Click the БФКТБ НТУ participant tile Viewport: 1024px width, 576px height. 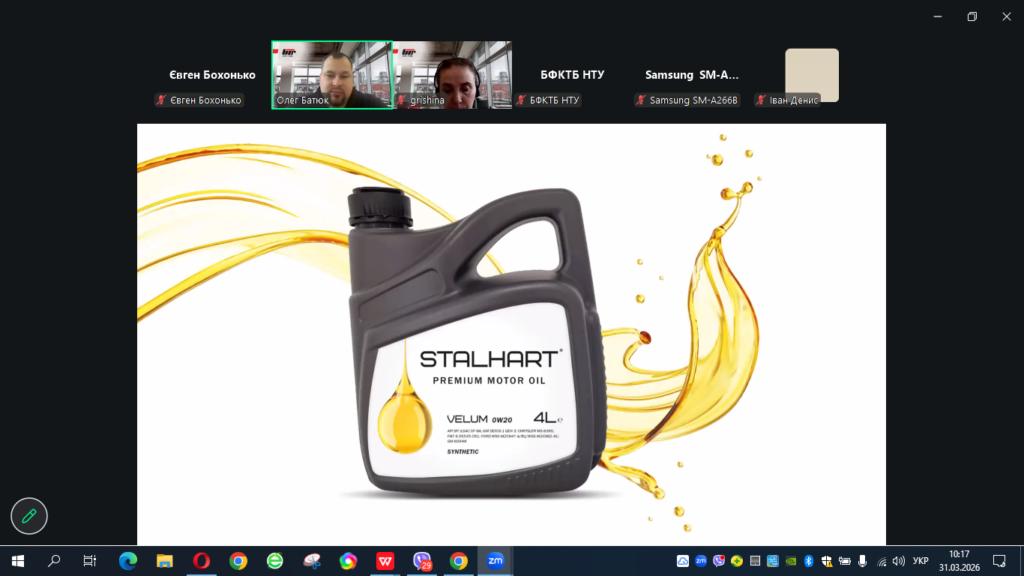(572, 75)
